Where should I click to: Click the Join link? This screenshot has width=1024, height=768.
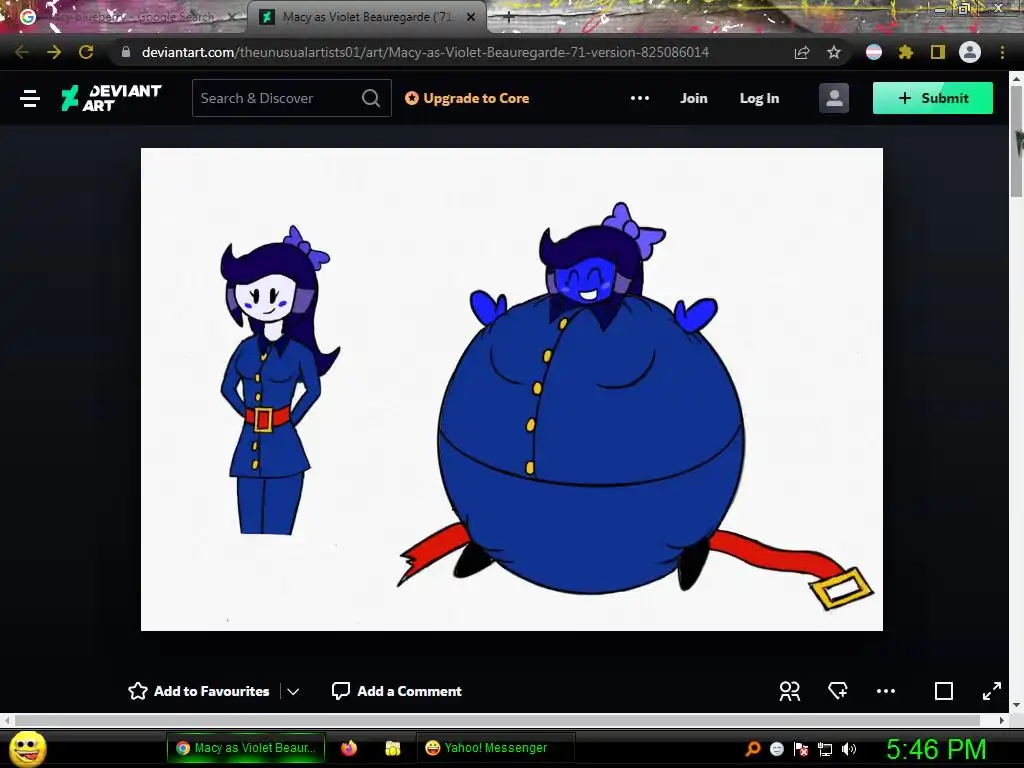tap(694, 98)
